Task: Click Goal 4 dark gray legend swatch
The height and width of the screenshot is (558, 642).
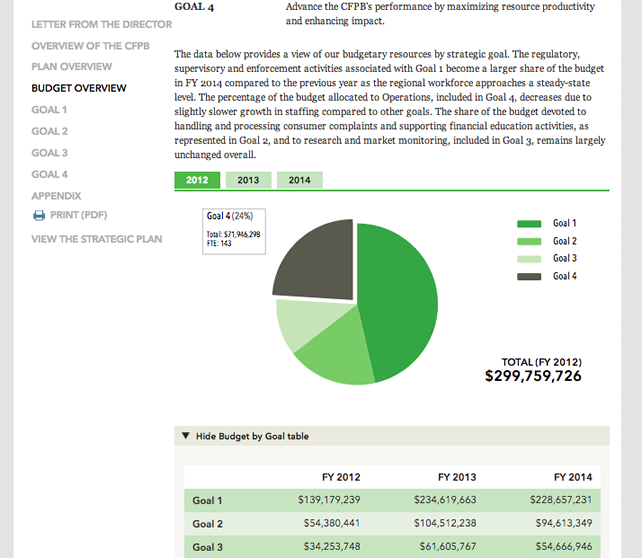Action: point(529,277)
